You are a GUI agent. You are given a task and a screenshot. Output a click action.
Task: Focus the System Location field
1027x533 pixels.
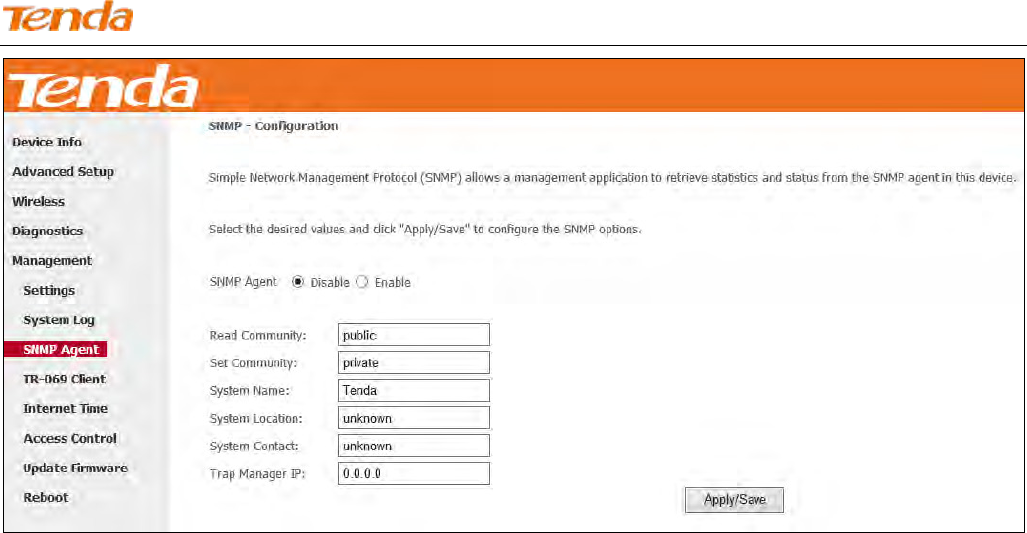(x=413, y=418)
